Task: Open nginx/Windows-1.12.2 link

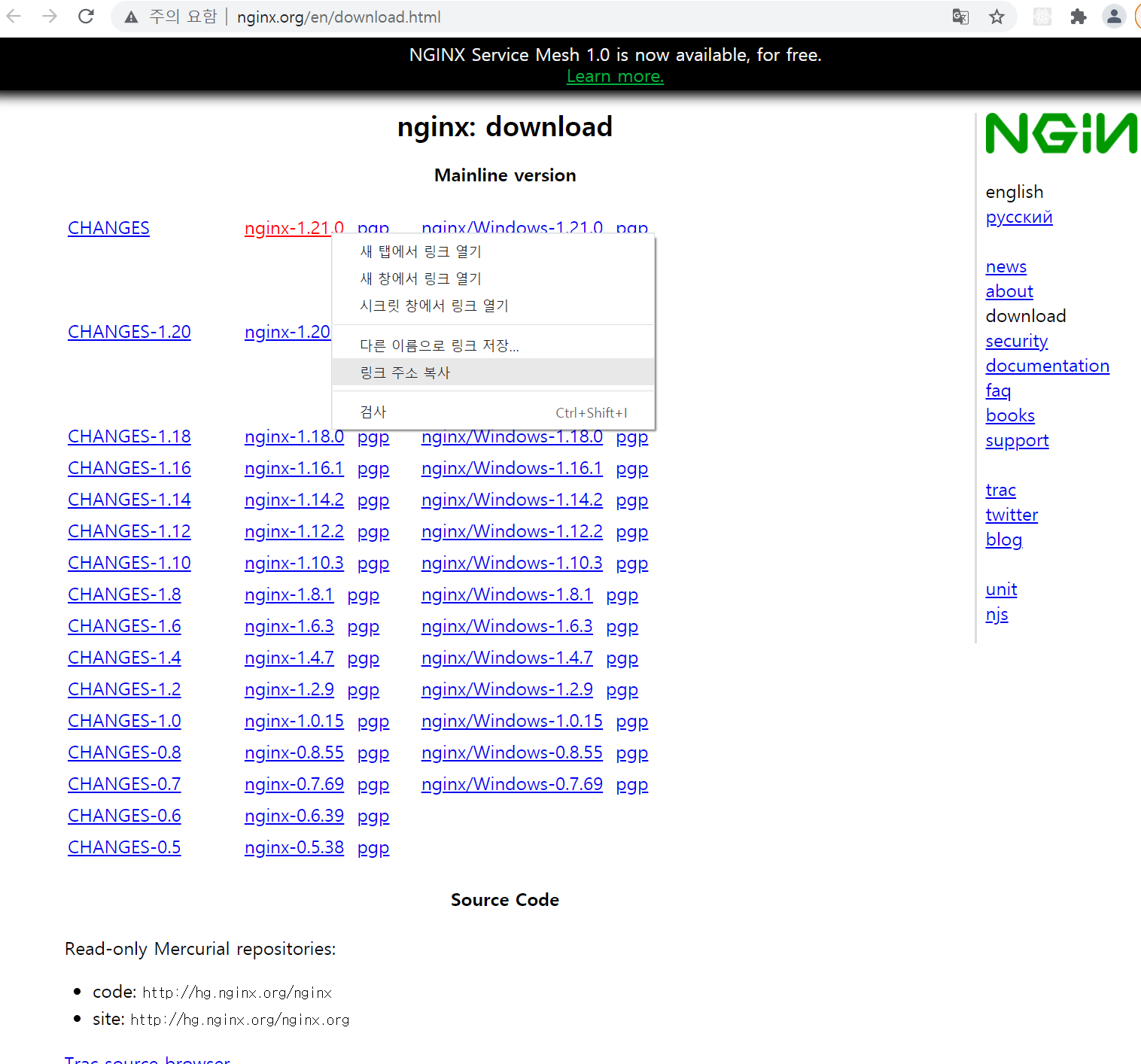Action: point(512,531)
